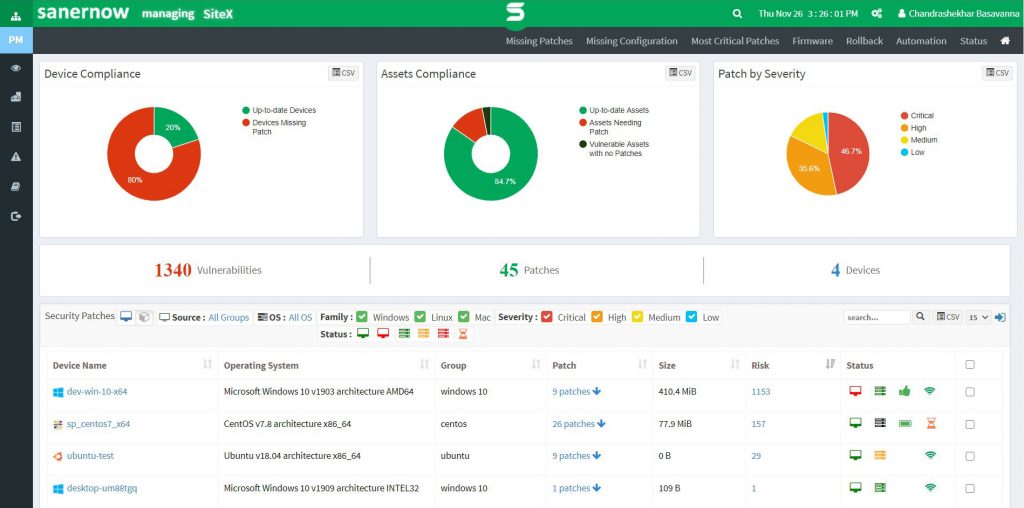This screenshot has width=1024, height=508.
Task: Open the Status menu item in top navigation
Action: click(x=973, y=40)
